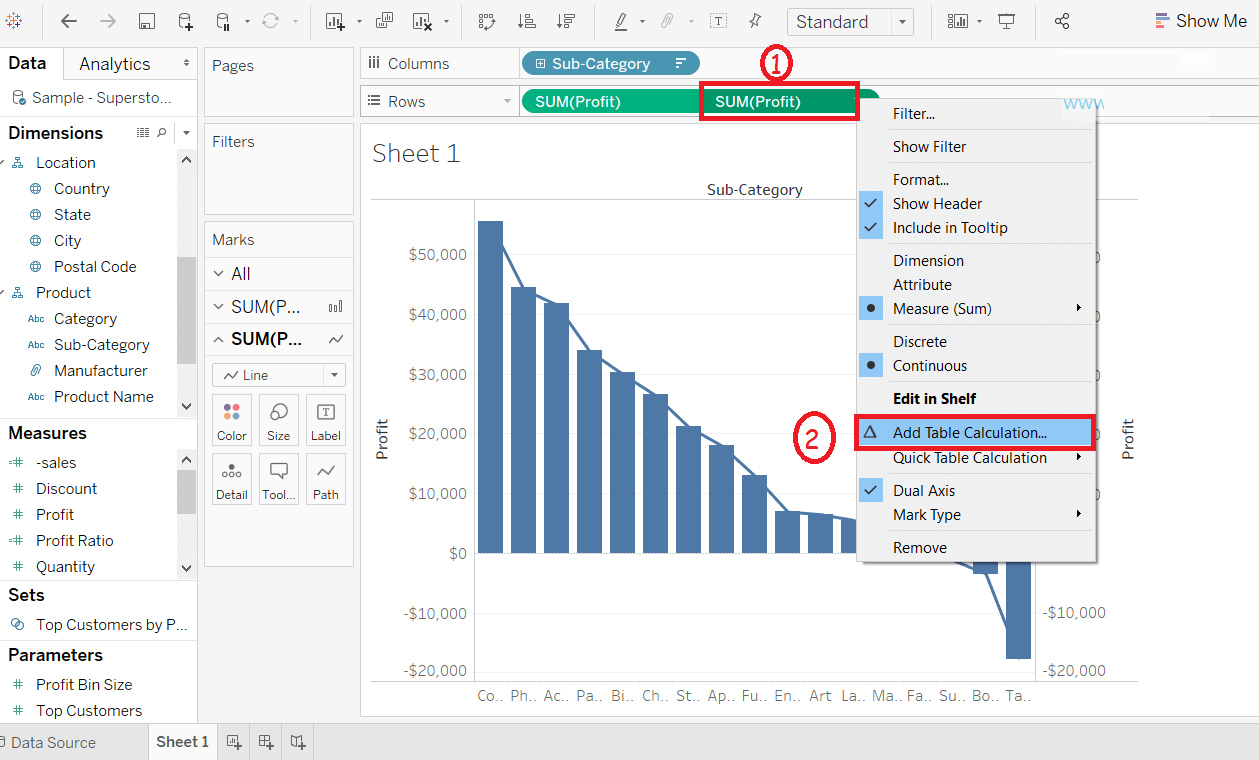Click the first SUM(Profit) pill in Rows
This screenshot has width=1259, height=760.
click(610, 101)
